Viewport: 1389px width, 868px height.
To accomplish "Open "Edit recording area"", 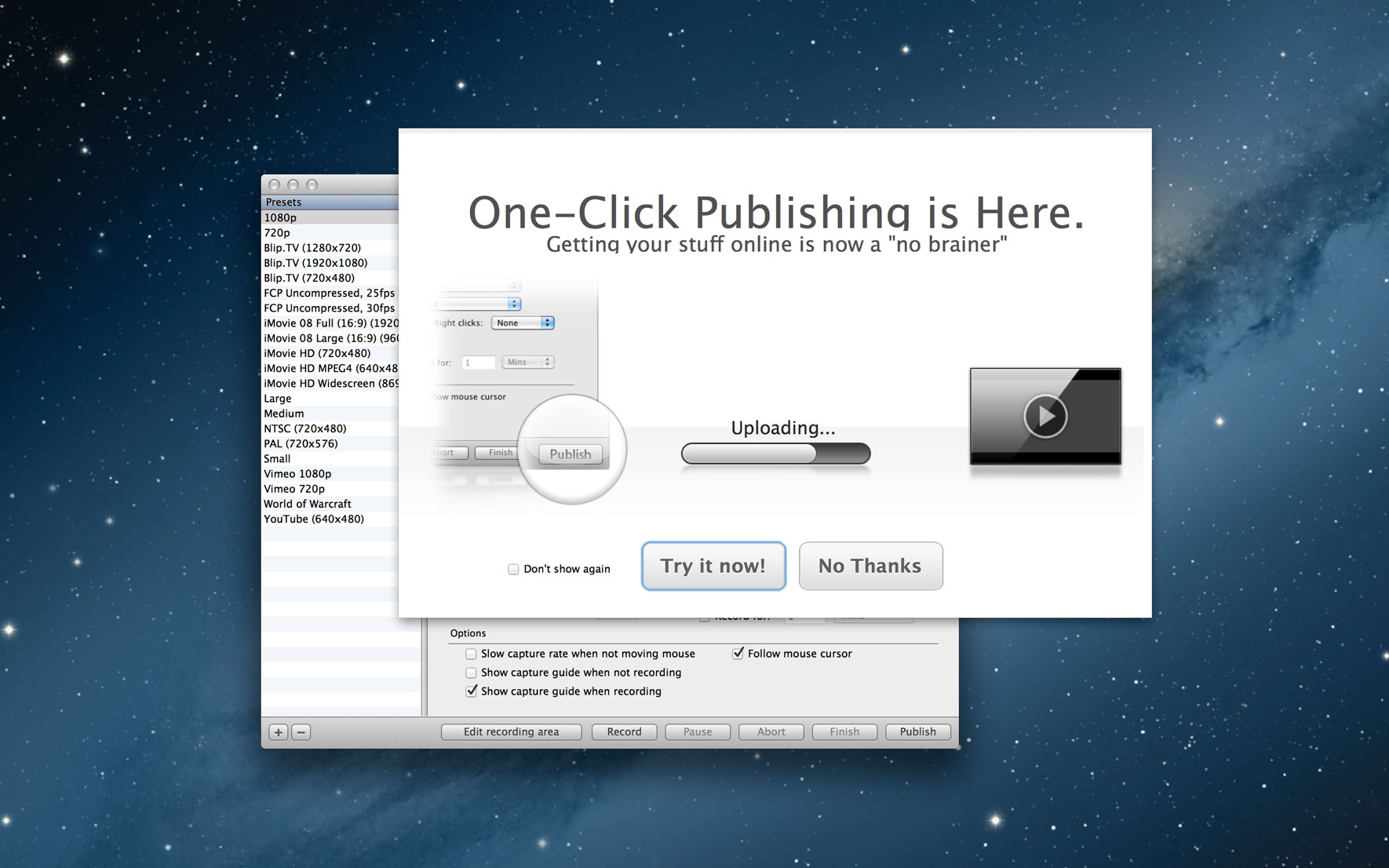I will click(x=511, y=731).
